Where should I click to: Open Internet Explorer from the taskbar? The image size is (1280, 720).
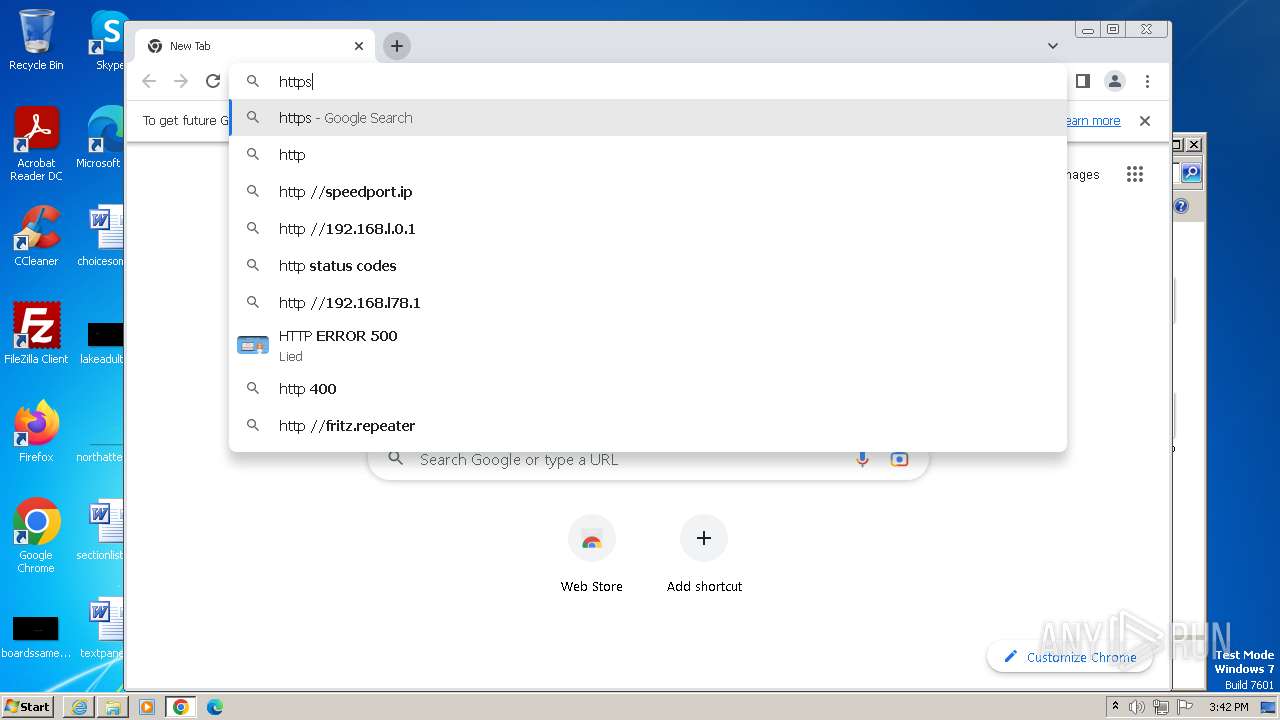coord(79,707)
